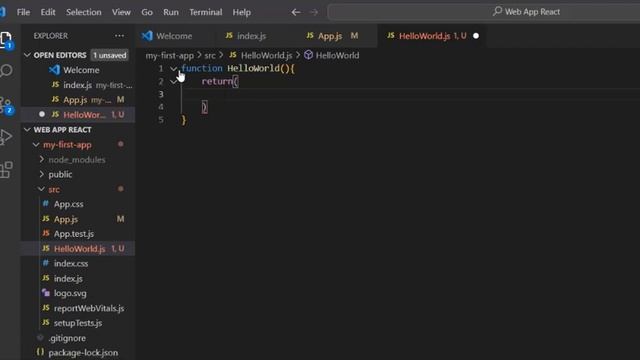Open the Edit menu

48,12
